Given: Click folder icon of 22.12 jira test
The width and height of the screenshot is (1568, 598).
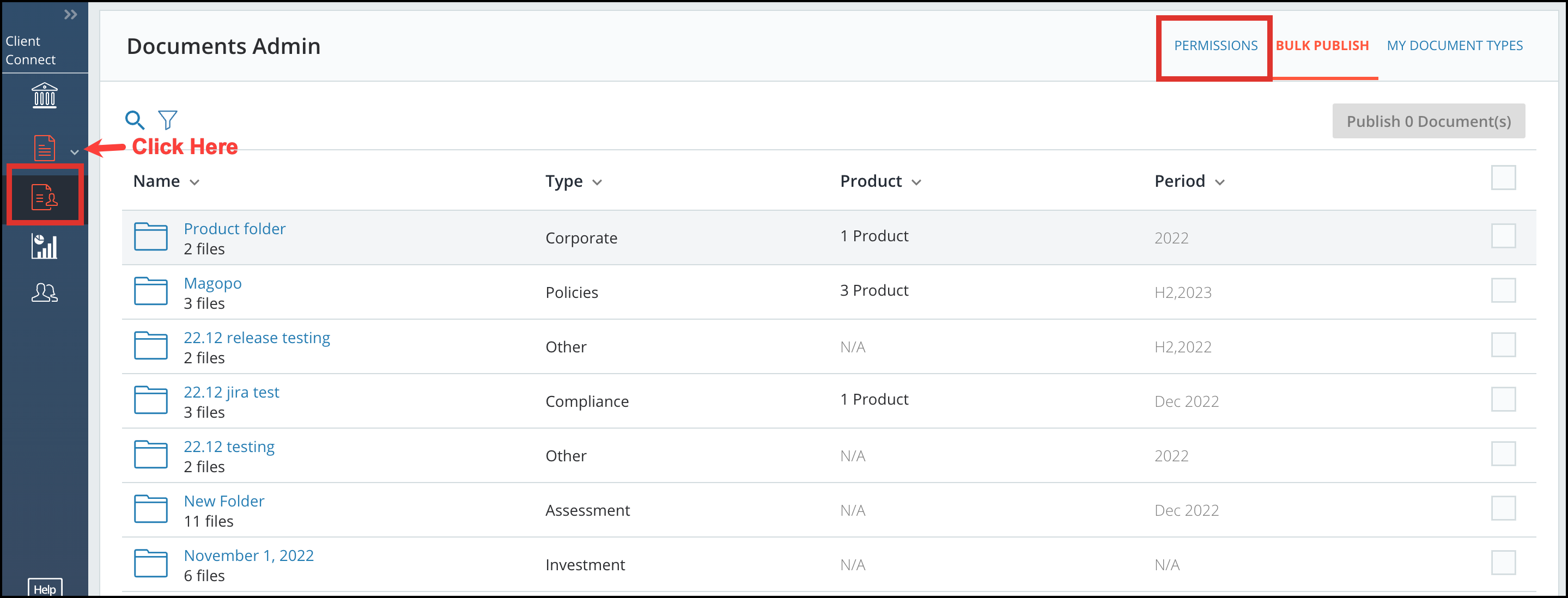Looking at the screenshot, I should tap(151, 400).
